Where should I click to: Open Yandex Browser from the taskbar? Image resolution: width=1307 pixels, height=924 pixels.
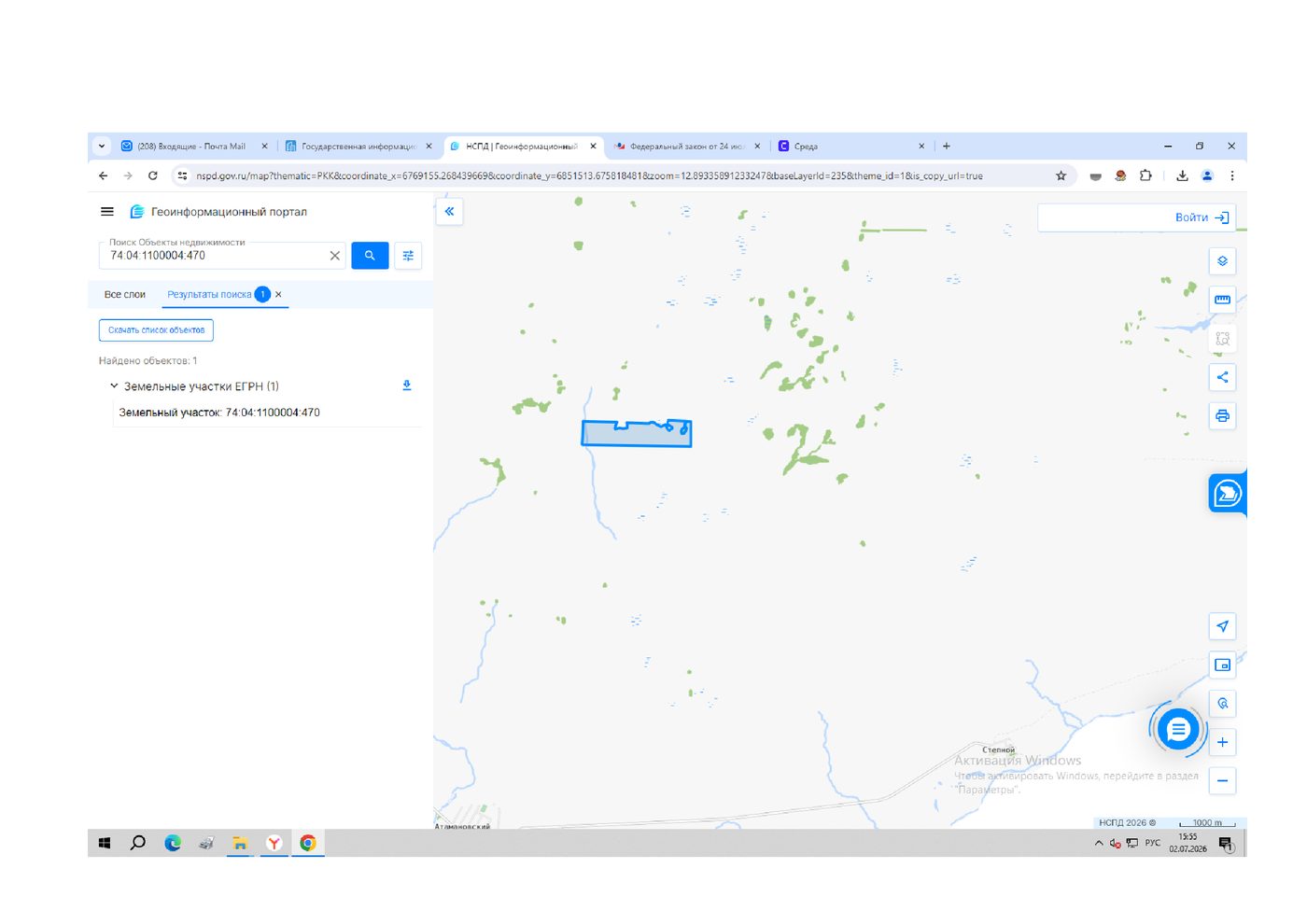point(274,843)
